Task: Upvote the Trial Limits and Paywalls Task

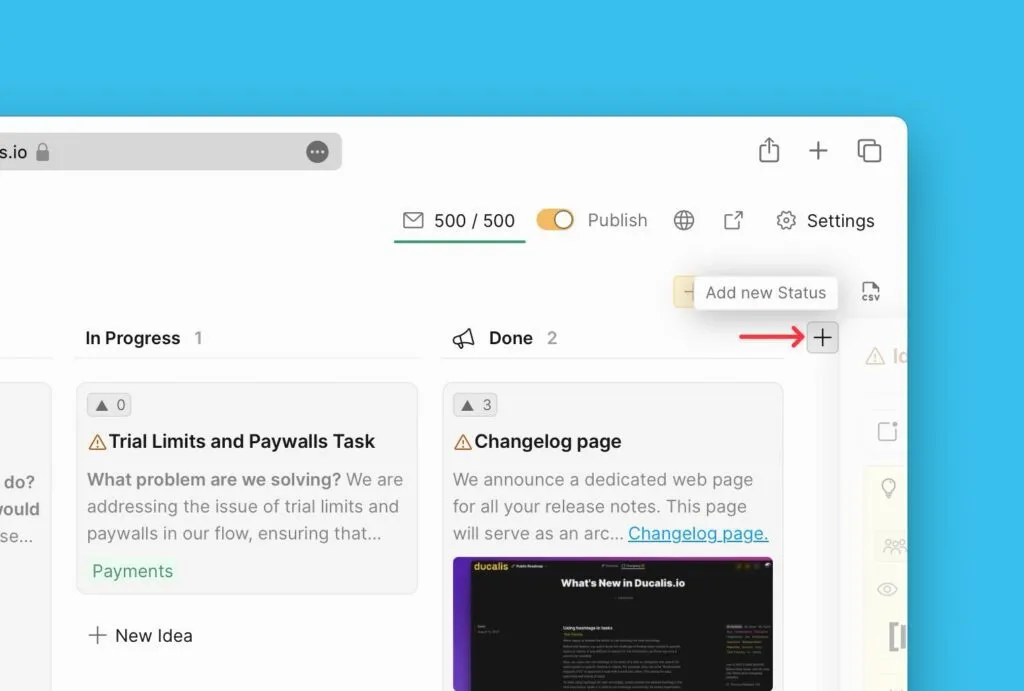Action: [109, 405]
